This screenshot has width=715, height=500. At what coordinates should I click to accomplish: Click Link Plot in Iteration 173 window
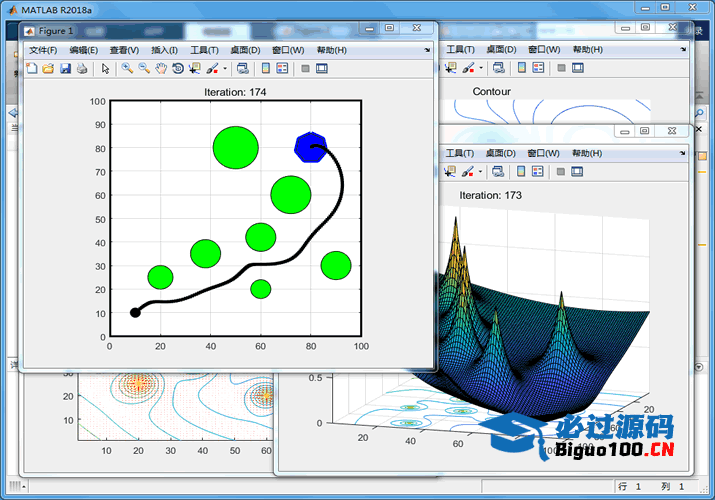click(497, 172)
